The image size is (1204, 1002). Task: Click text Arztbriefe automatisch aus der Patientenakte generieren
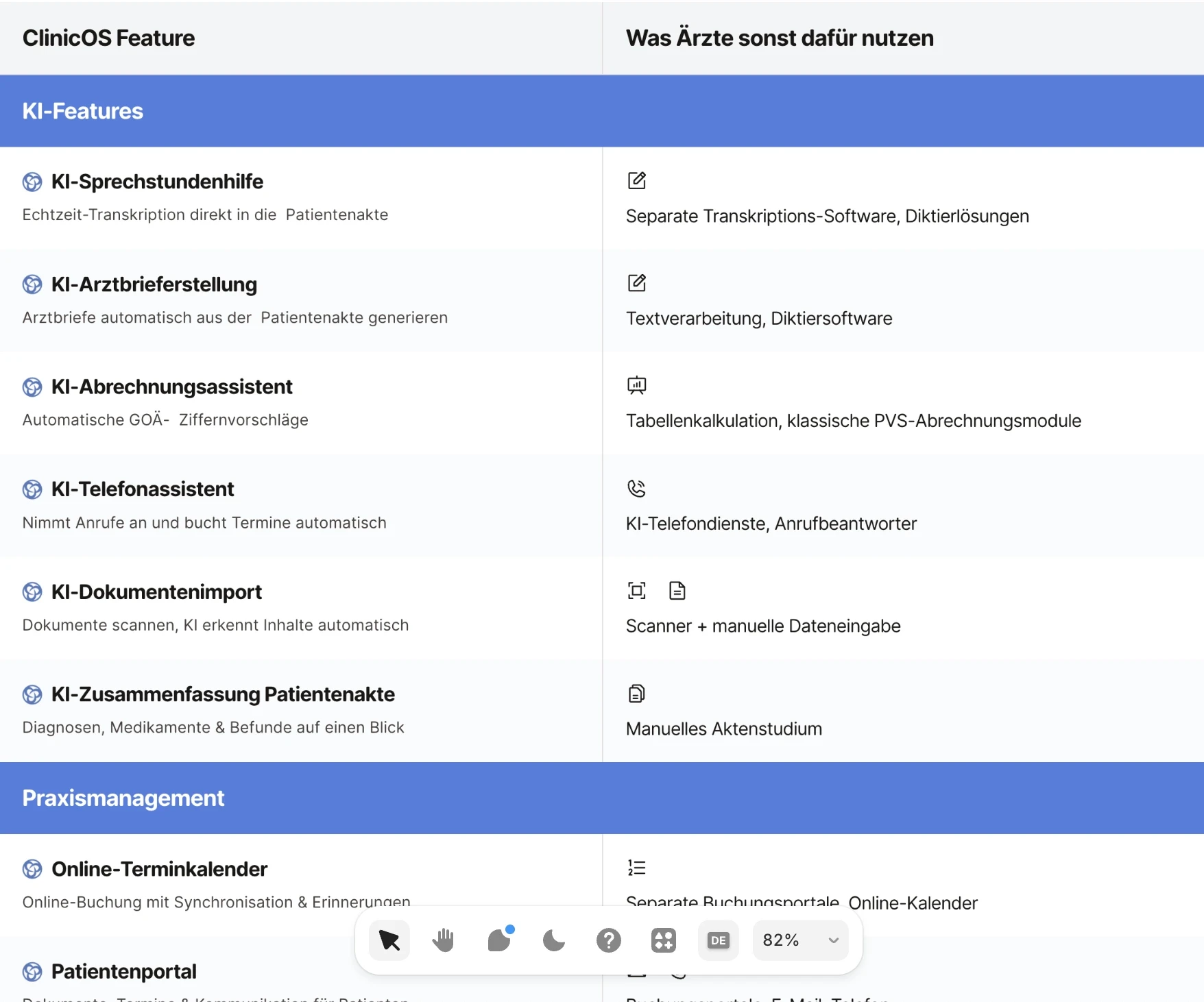tap(235, 317)
